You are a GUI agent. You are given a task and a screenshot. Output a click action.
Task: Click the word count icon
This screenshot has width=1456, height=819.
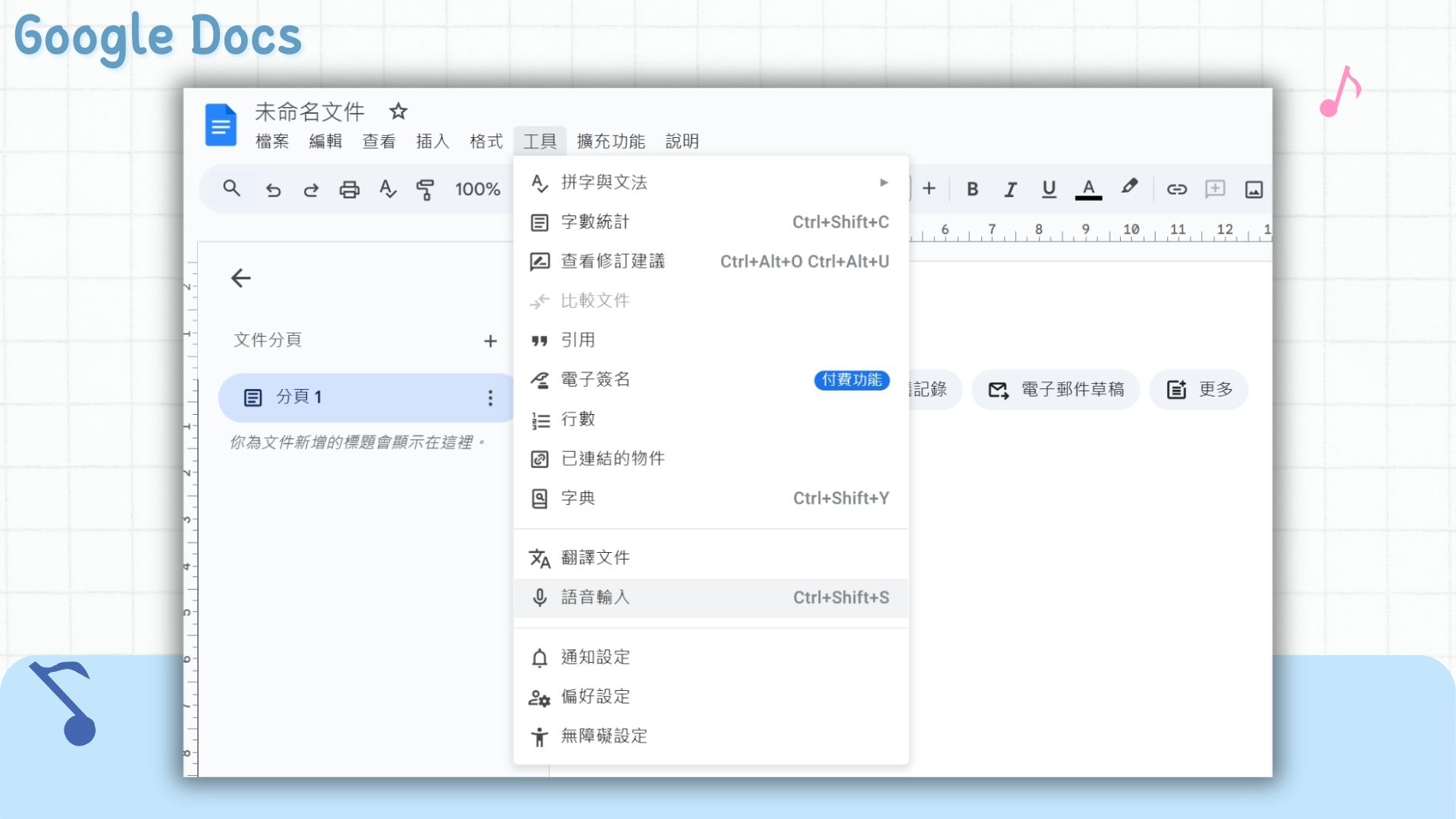539,222
